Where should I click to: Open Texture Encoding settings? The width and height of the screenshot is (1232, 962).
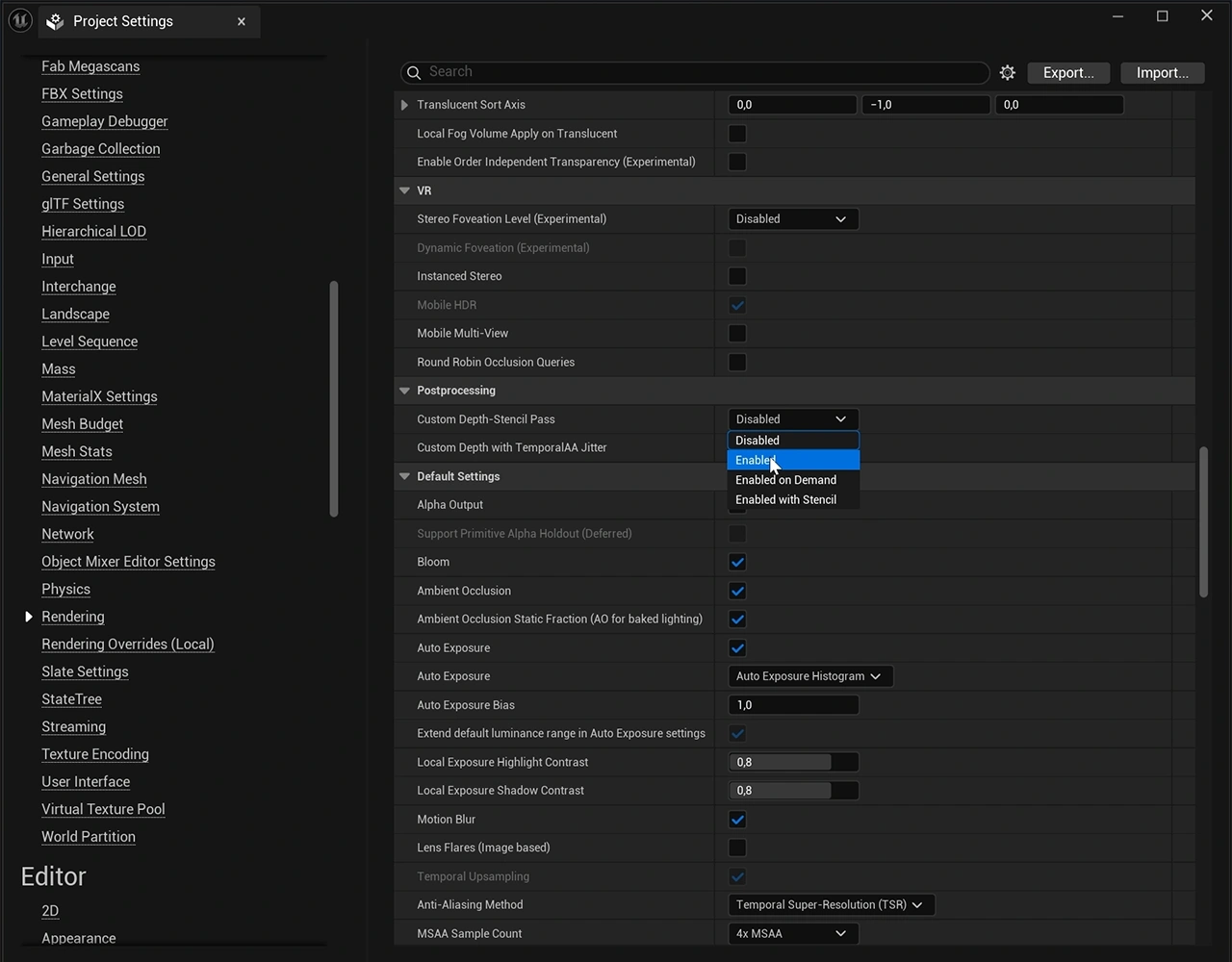pyautogui.click(x=95, y=754)
